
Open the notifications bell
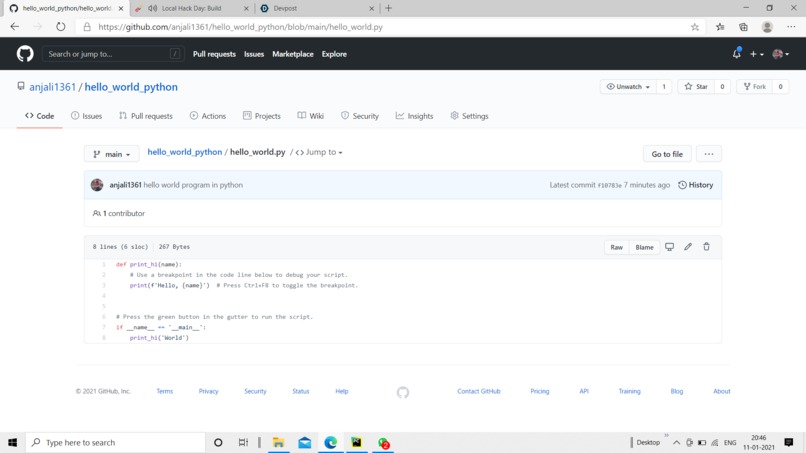(x=737, y=53)
